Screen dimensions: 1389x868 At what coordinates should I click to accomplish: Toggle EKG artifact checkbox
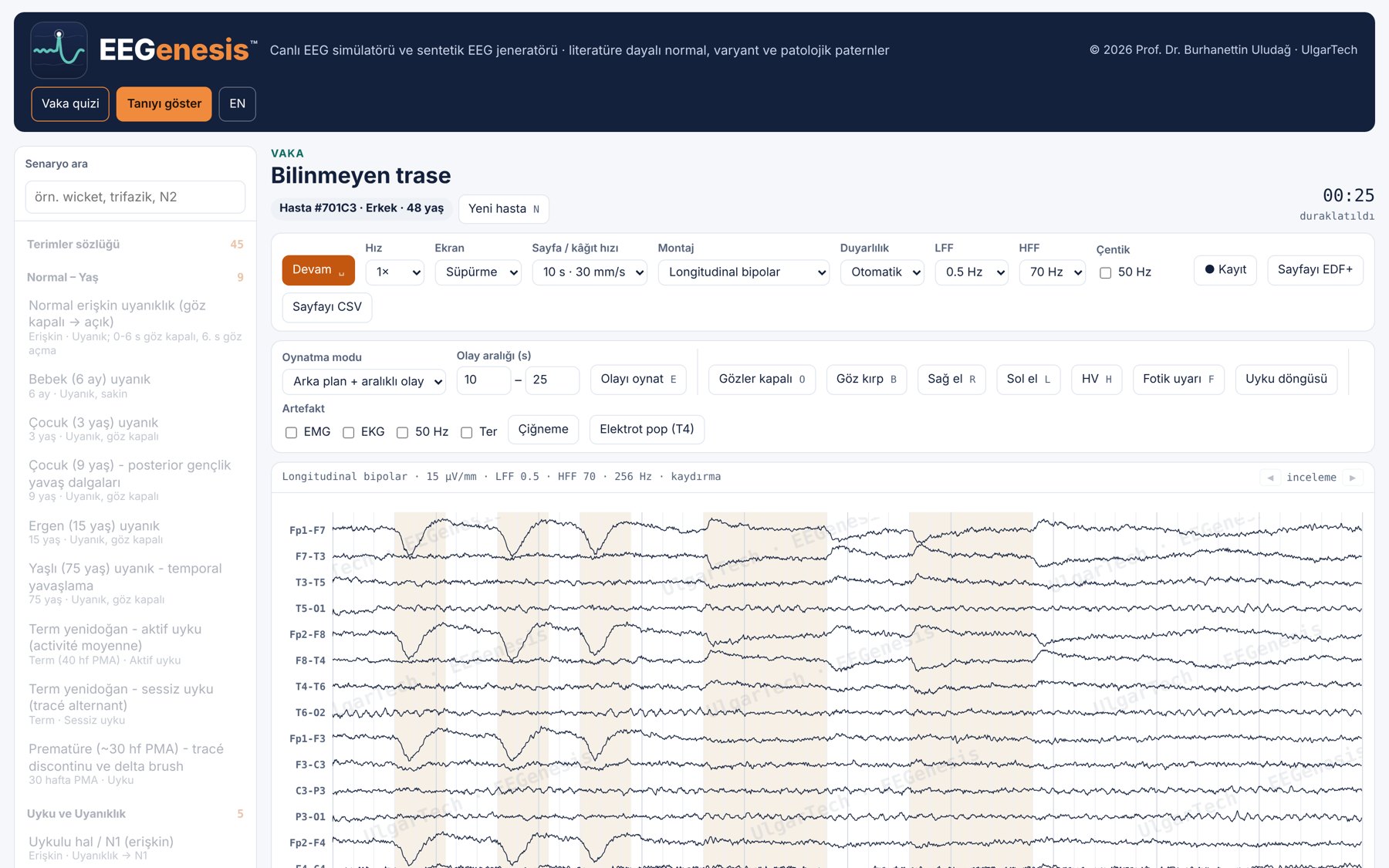348,432
